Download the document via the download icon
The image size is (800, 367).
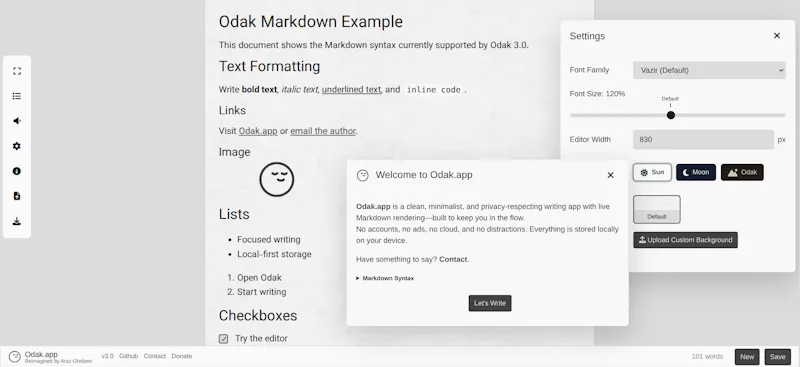(17, 221)
